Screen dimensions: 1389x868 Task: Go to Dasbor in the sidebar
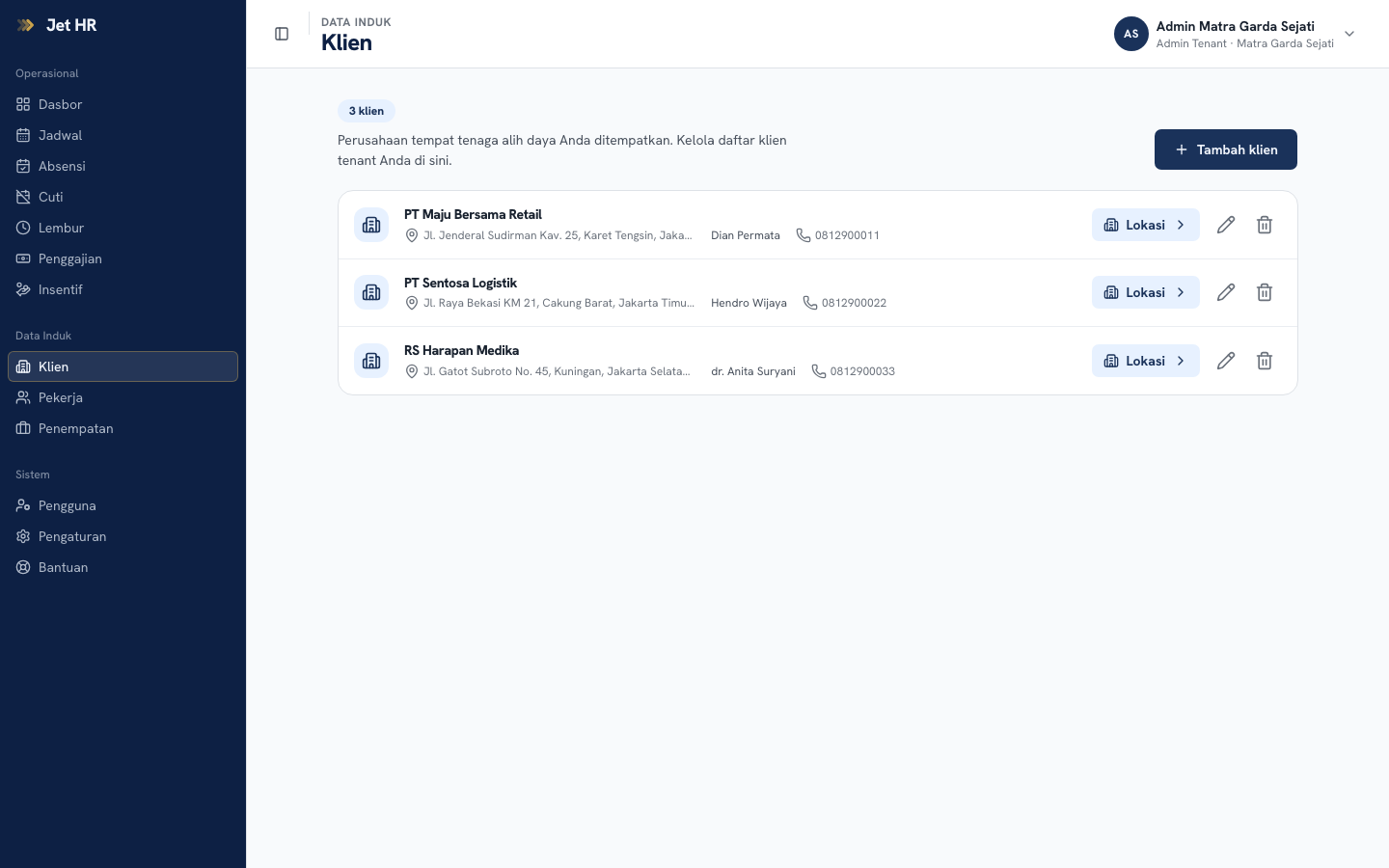[123, 104]
